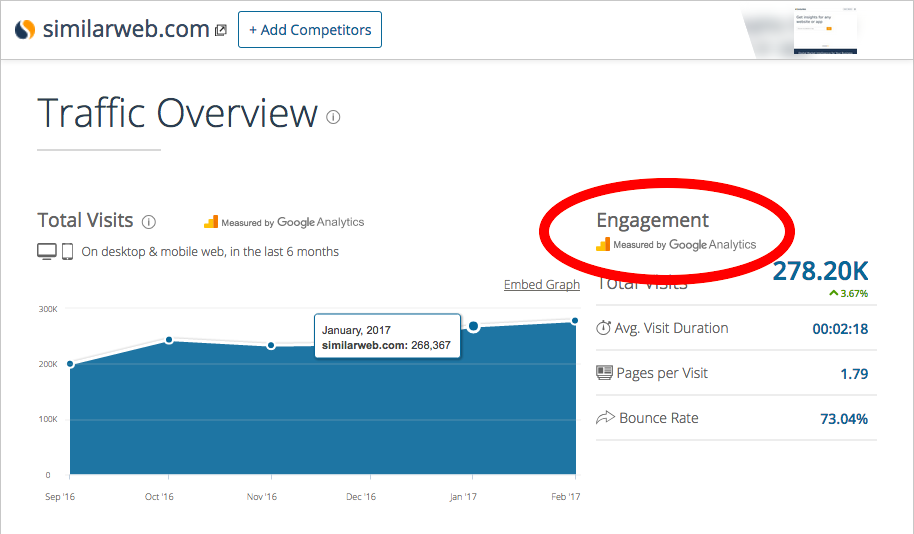Click the Dec '16 axis label

point(361,497)
